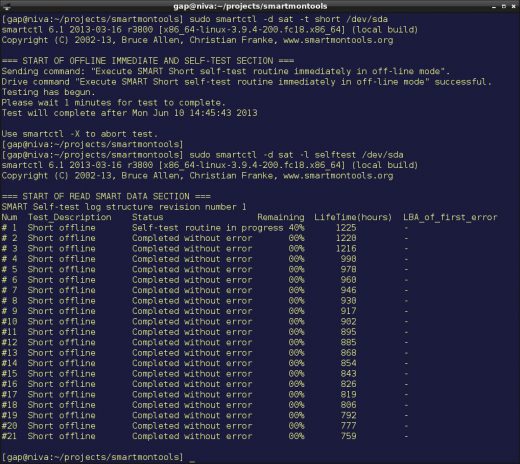Click the www.smartmontools.org text in first Copyright line
Screen dimensions: 520x464
click(x=338, y=40)
